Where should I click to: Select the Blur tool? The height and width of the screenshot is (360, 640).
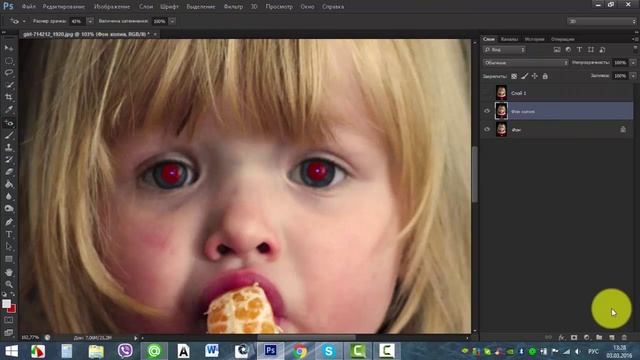(9, 196)
